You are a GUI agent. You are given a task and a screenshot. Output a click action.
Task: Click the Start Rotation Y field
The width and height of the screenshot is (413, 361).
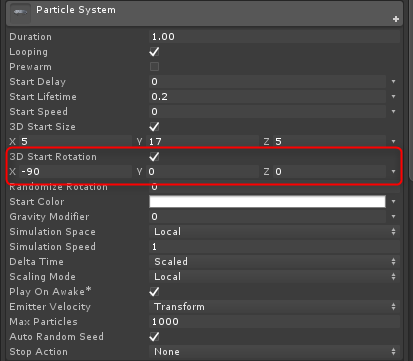tap(202, 172)
